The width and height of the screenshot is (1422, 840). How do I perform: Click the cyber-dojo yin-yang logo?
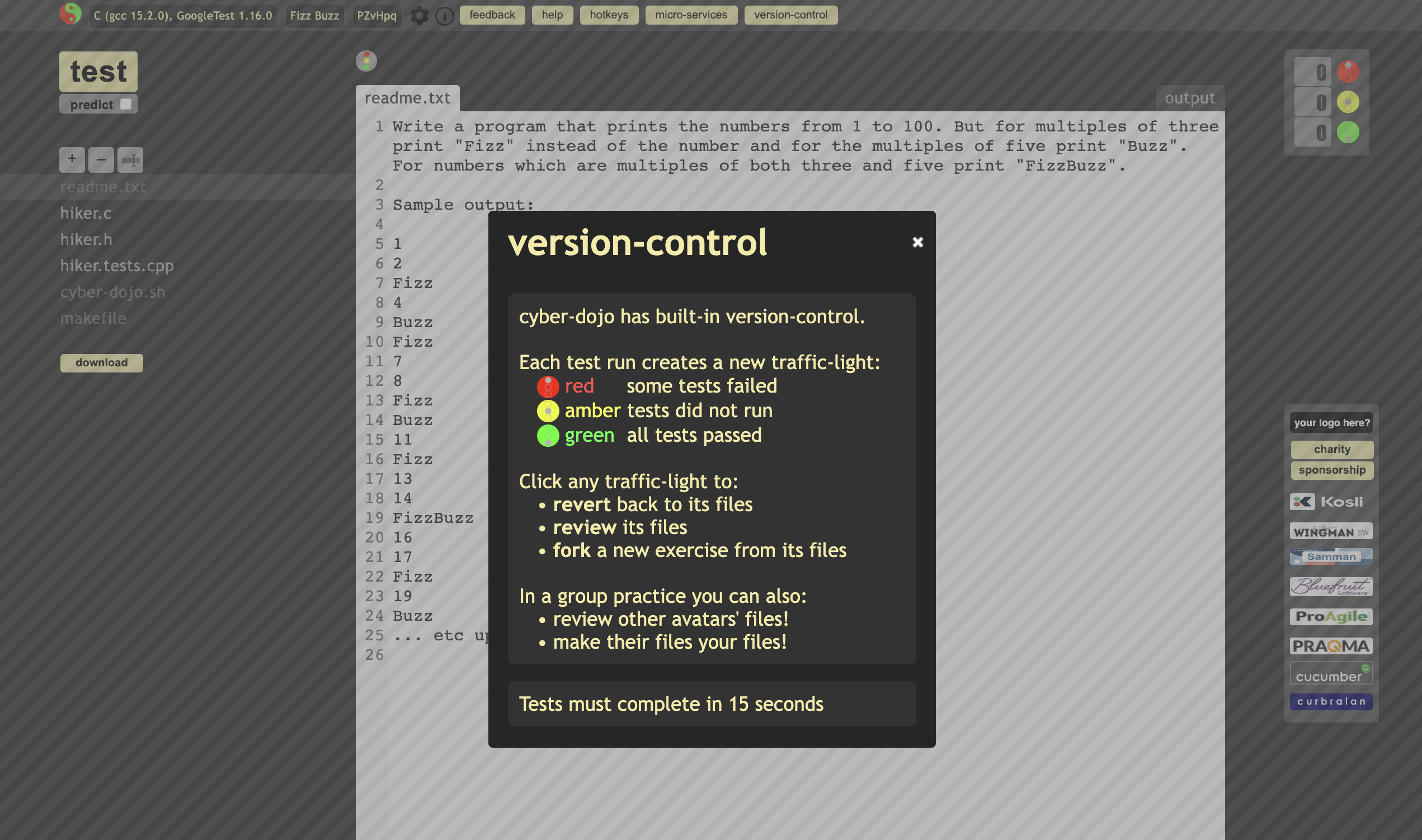[70, 13]
